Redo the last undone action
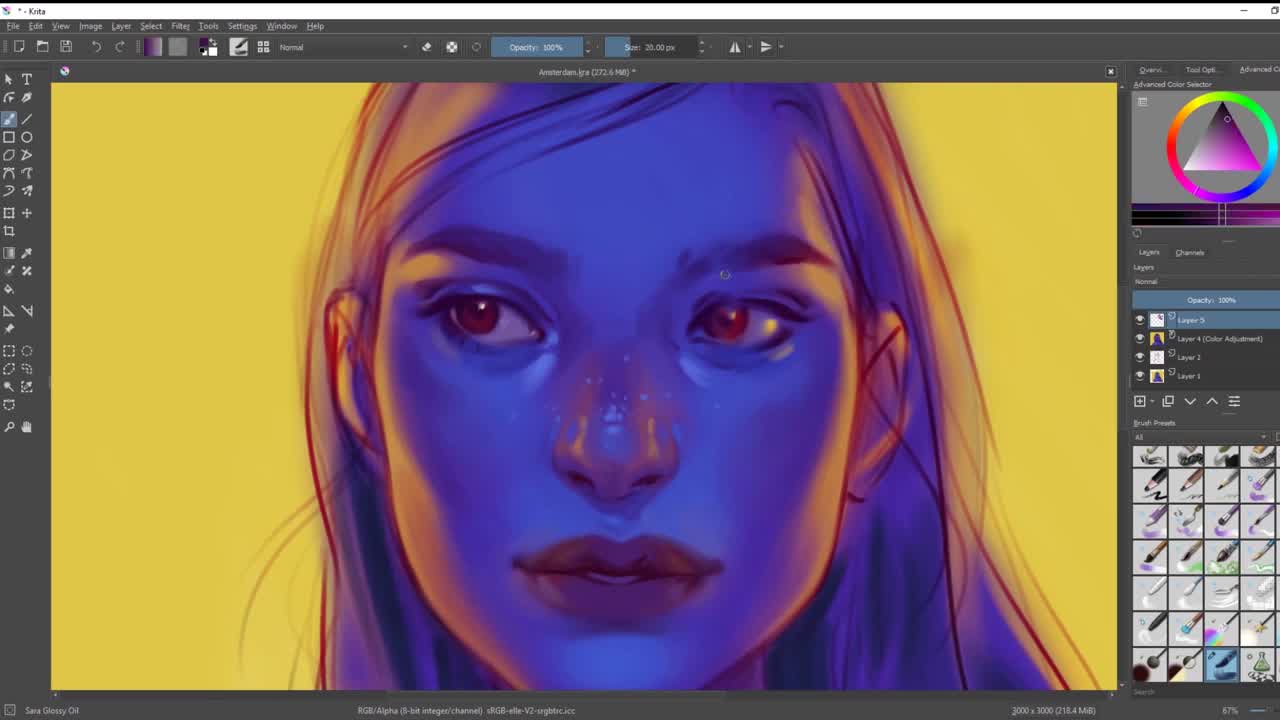This screenshot has width=1280, height=720. point(120,47)
